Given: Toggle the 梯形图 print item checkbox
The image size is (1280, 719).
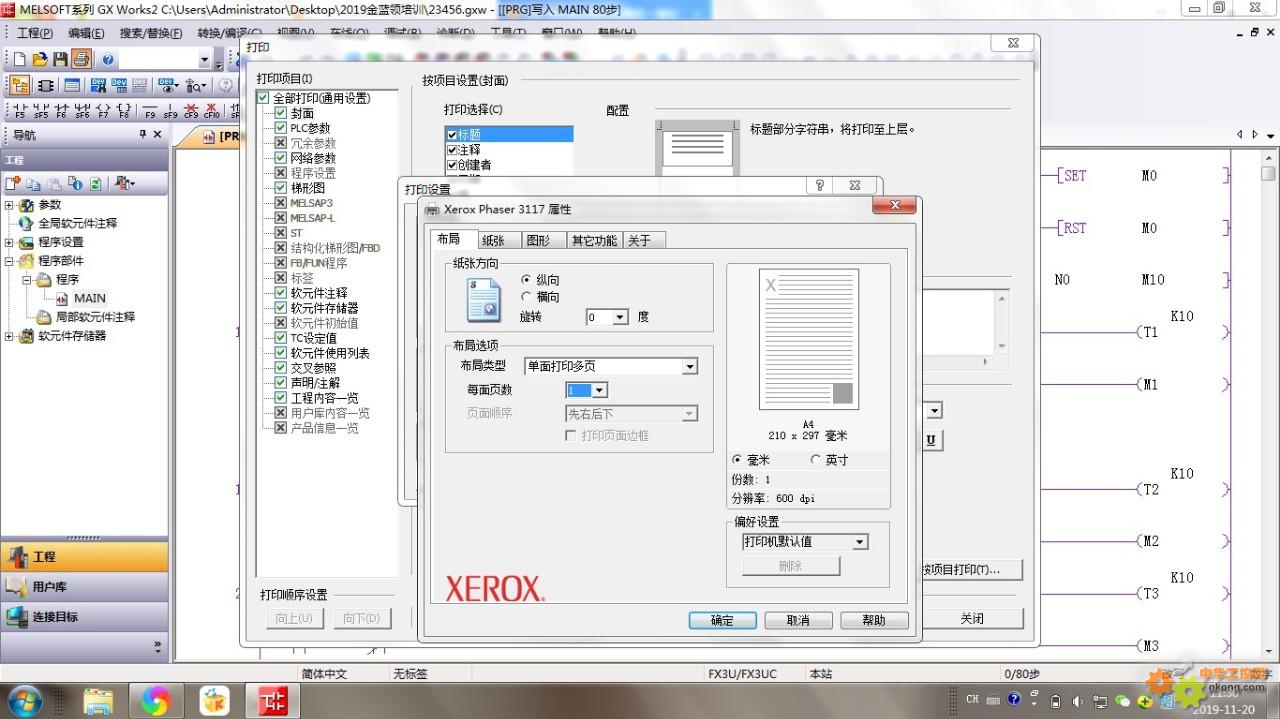Looking at the screenshot, I should point(281,188).
